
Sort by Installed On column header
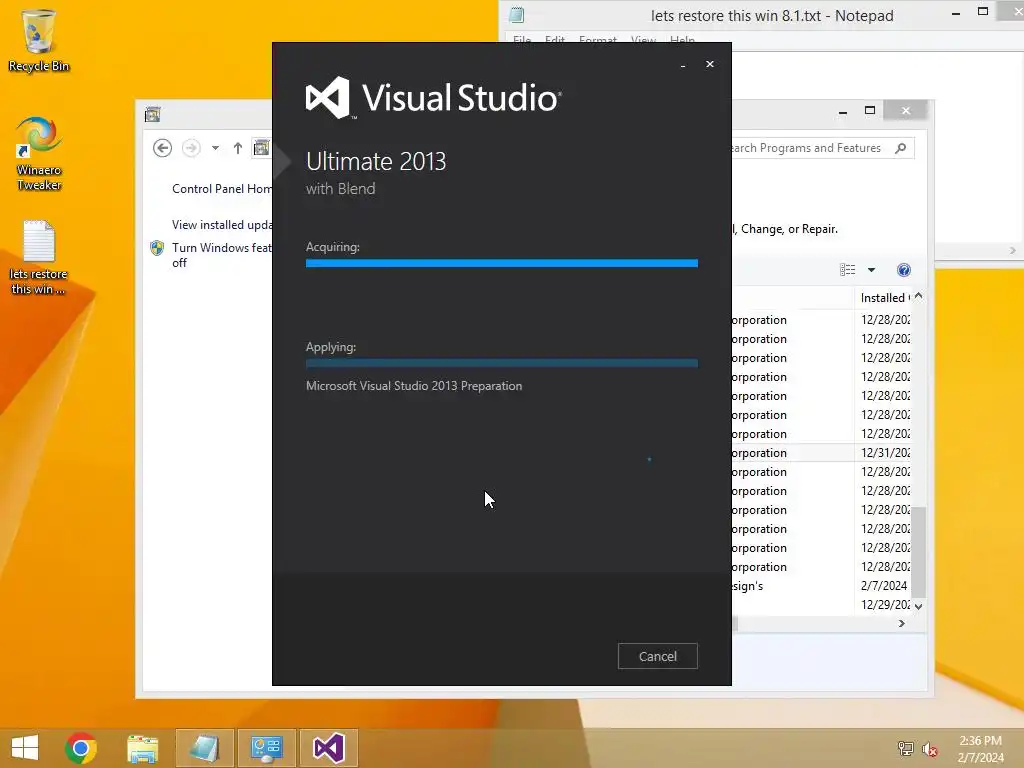coord(883,298)
